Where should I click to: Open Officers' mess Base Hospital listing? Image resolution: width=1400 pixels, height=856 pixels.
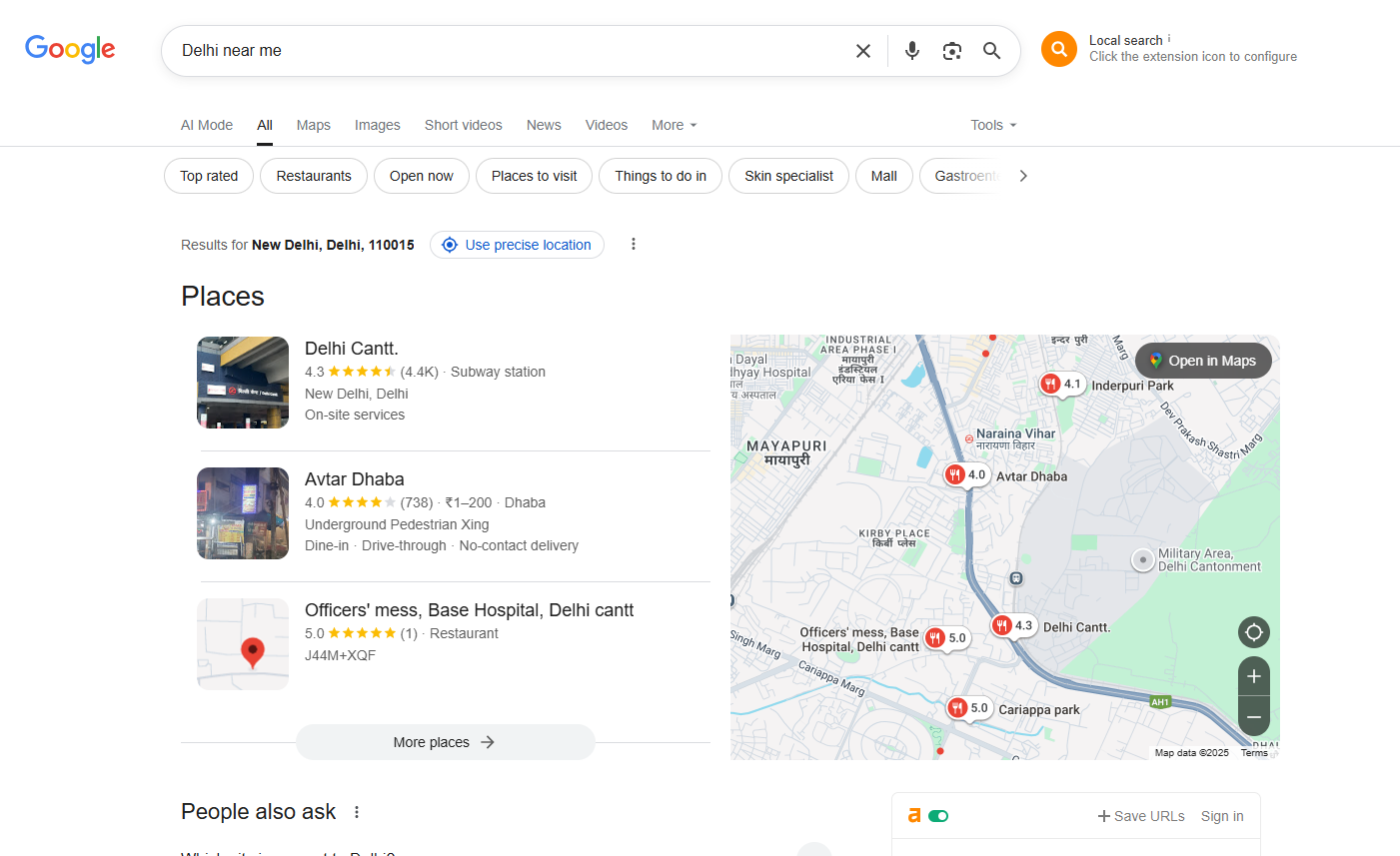click(470, 610)
